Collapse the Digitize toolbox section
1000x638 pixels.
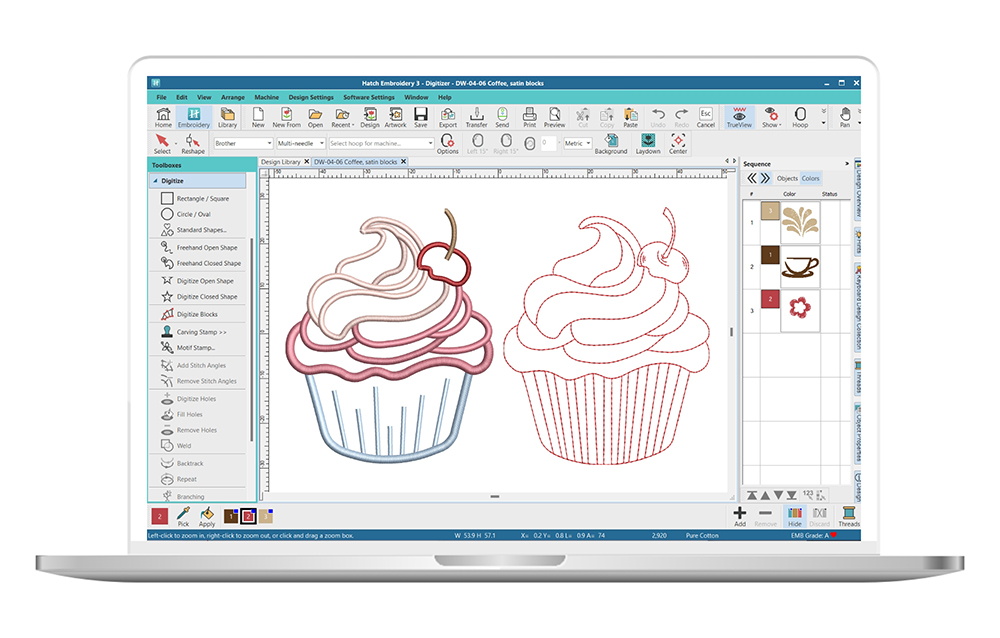[154, 181]
